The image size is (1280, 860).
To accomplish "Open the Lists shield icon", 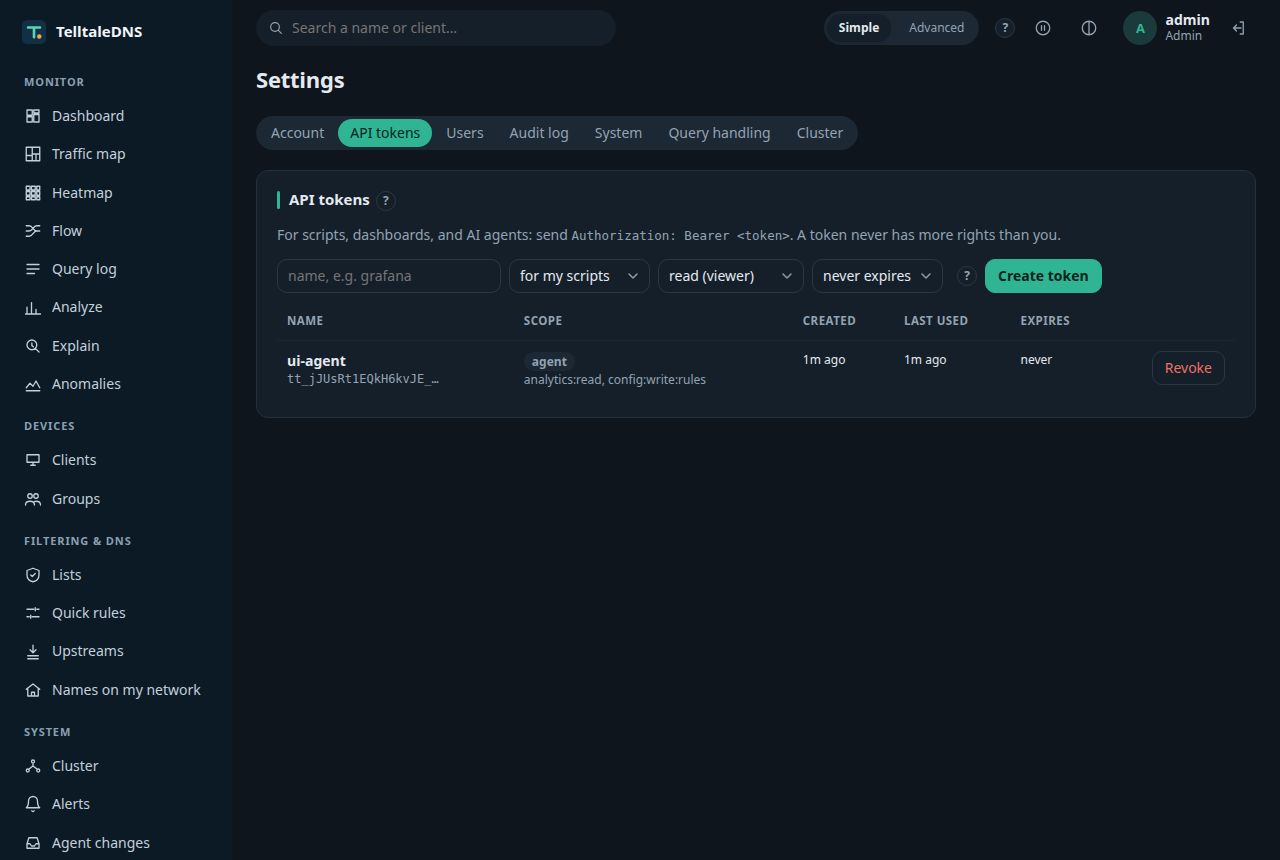I will coord(33,575).
